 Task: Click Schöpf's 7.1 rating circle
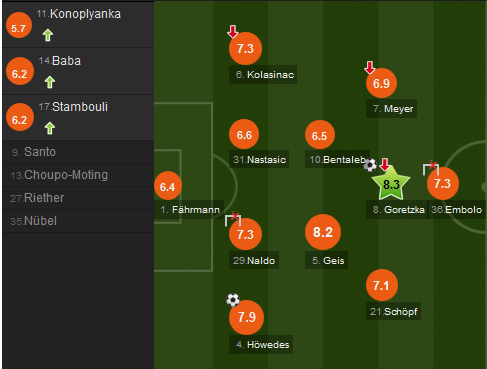point(382,285)
